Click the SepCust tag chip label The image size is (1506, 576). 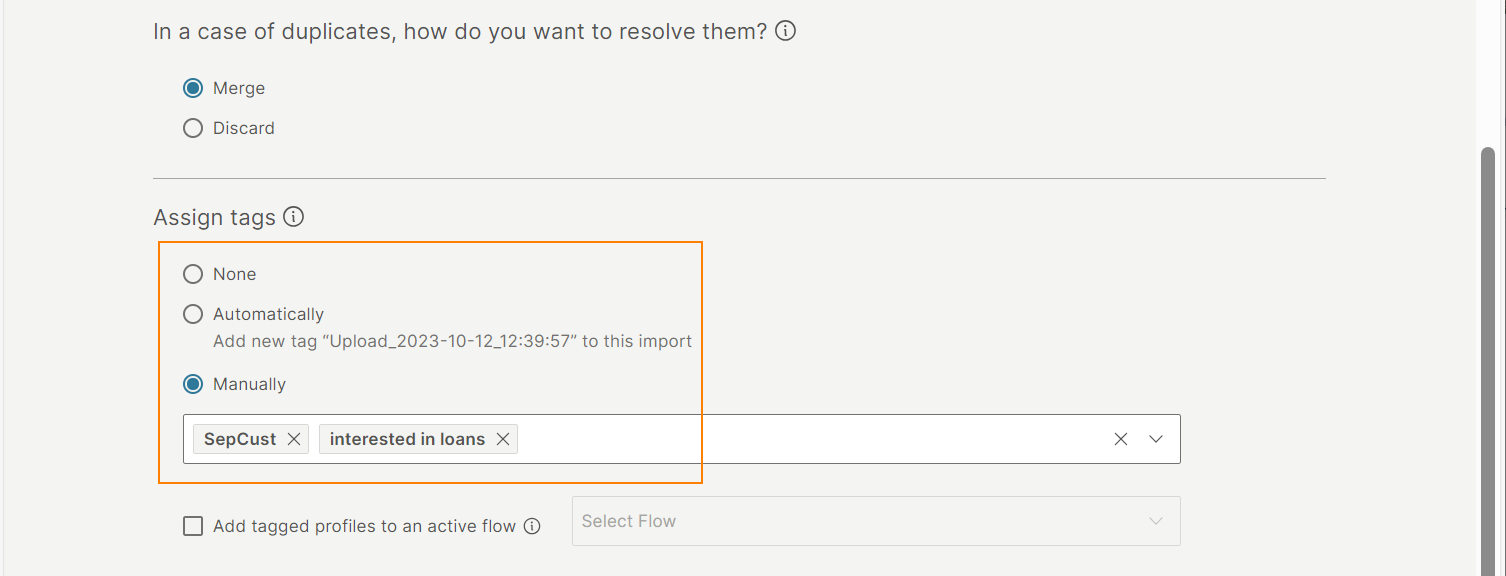tap(240, 439)
